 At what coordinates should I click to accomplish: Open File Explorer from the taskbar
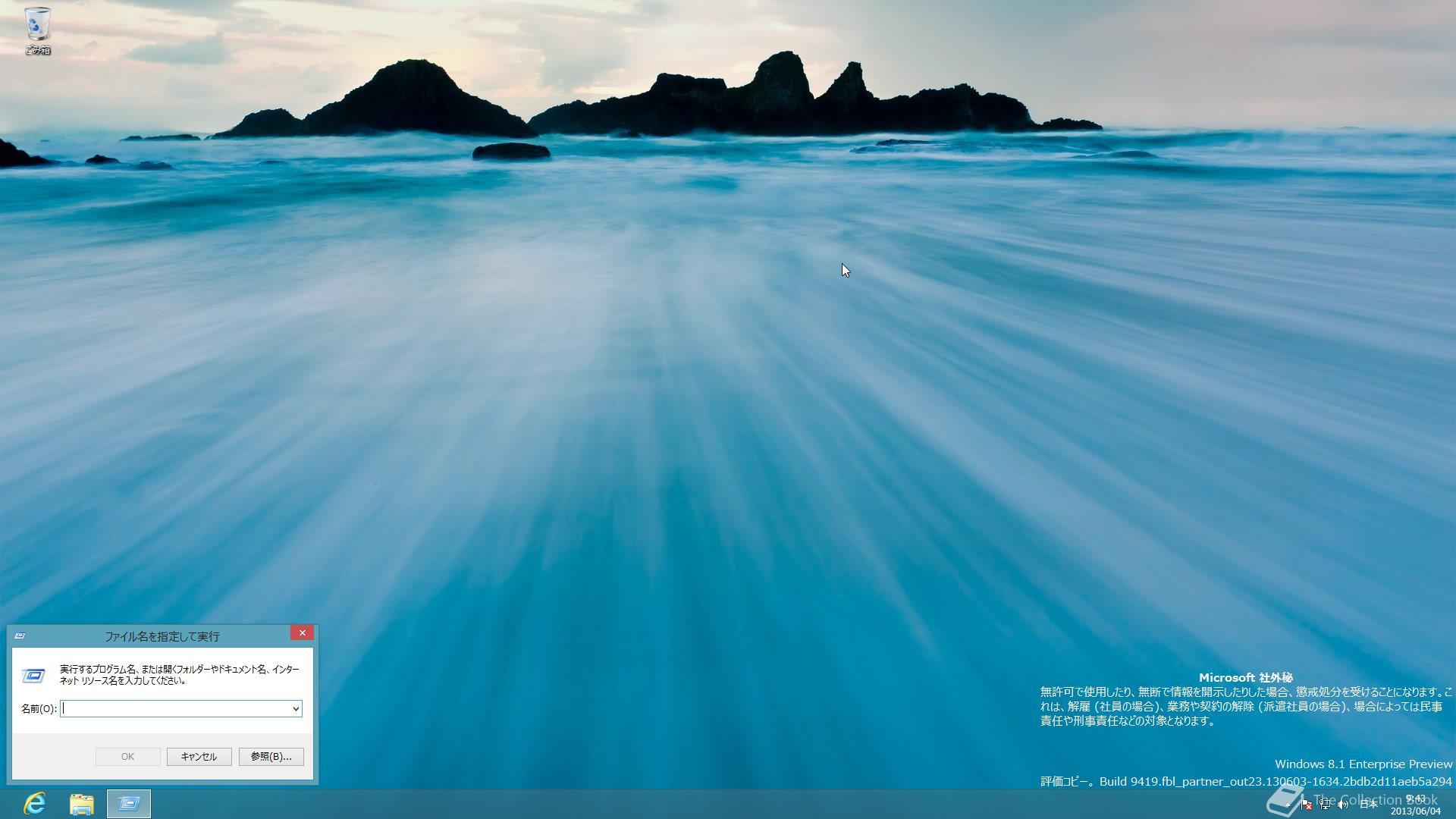point(82,804)
